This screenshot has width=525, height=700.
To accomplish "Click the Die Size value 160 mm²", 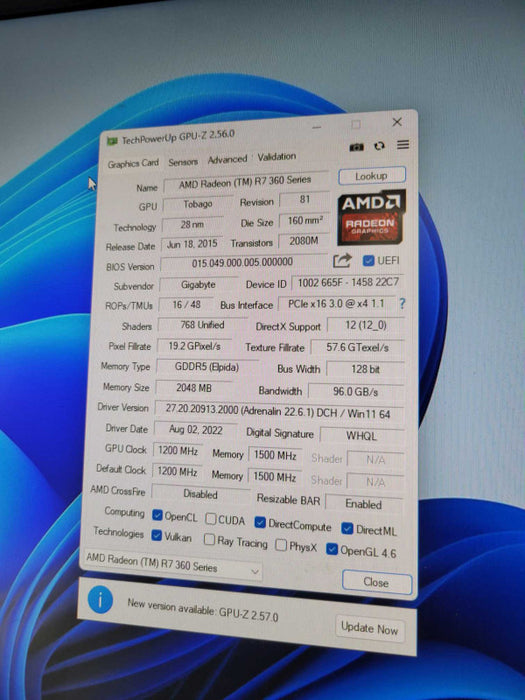I will (305, 221).
